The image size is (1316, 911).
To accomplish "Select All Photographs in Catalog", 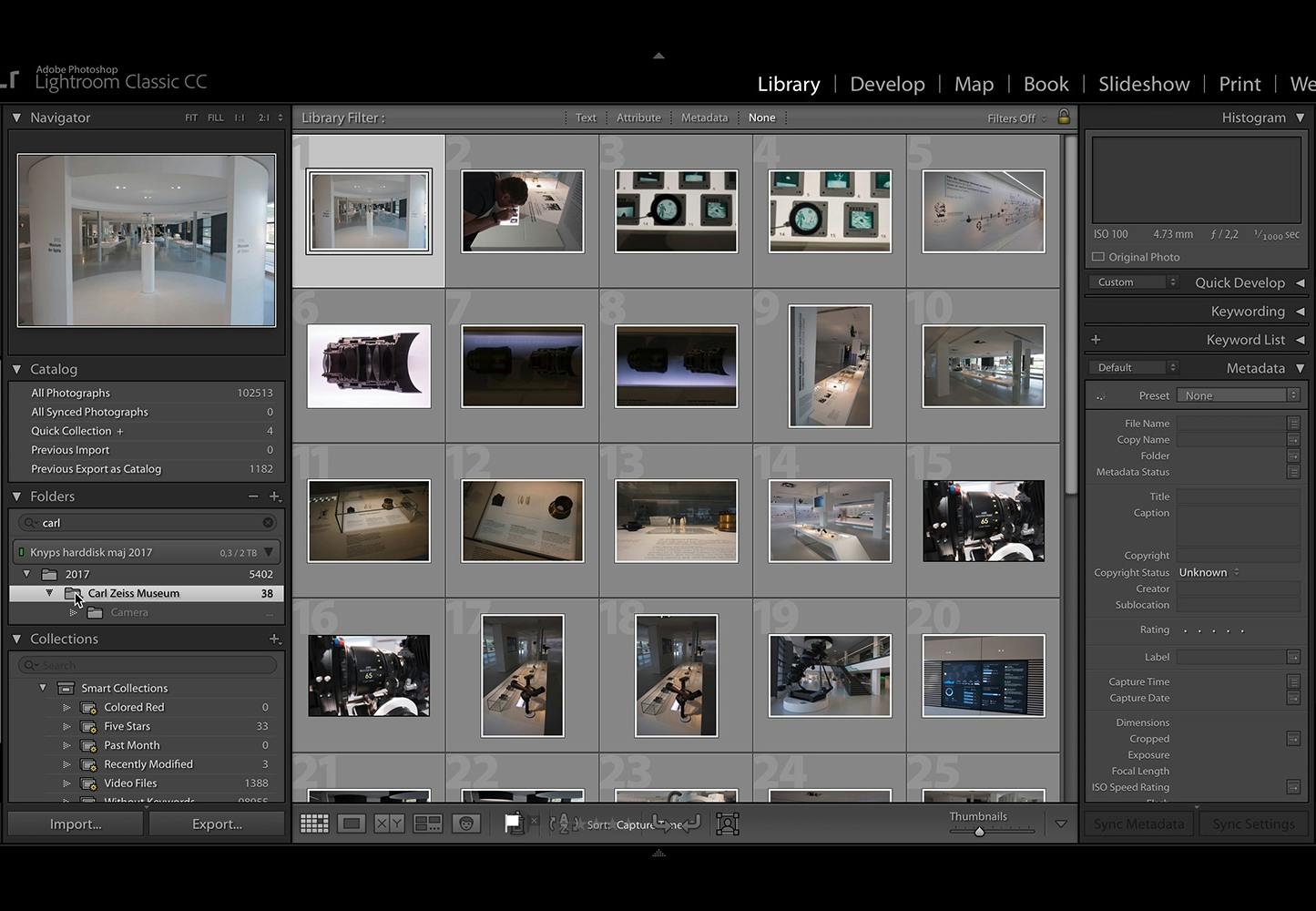I will 146,393.
